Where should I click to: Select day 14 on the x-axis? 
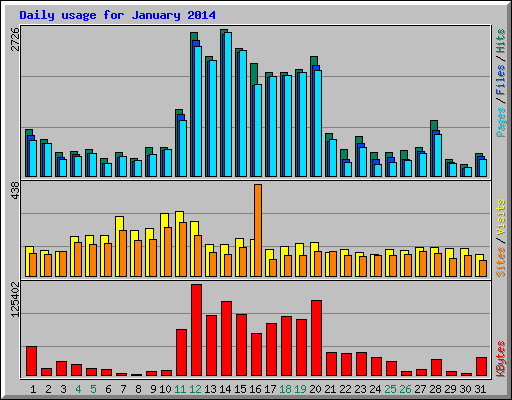pyautogui.click(x=225, y=389)
